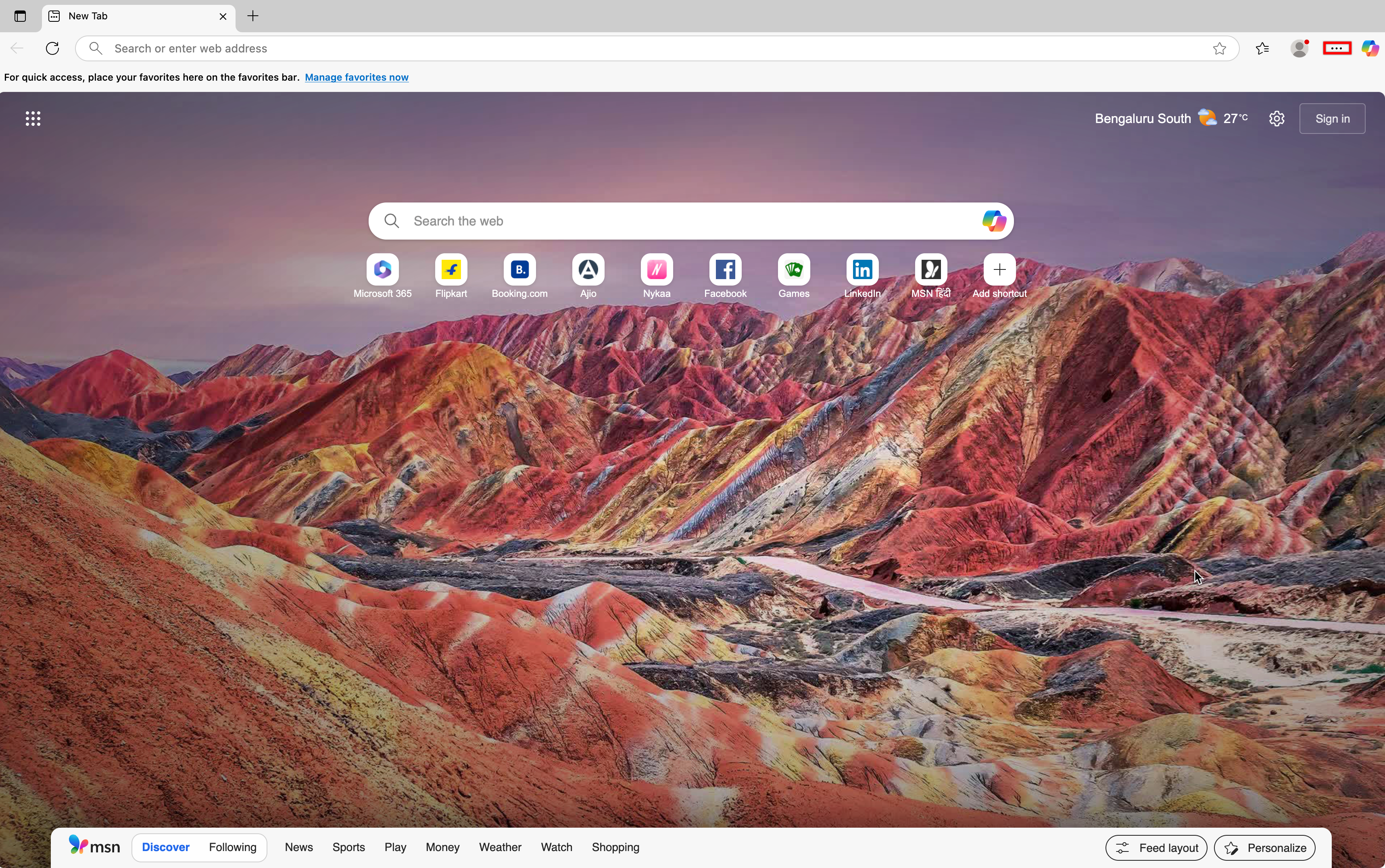Viewport: 1385px width, 868px height.
Task: Click the LinkedIn shortcut tile
Action: 862,270
